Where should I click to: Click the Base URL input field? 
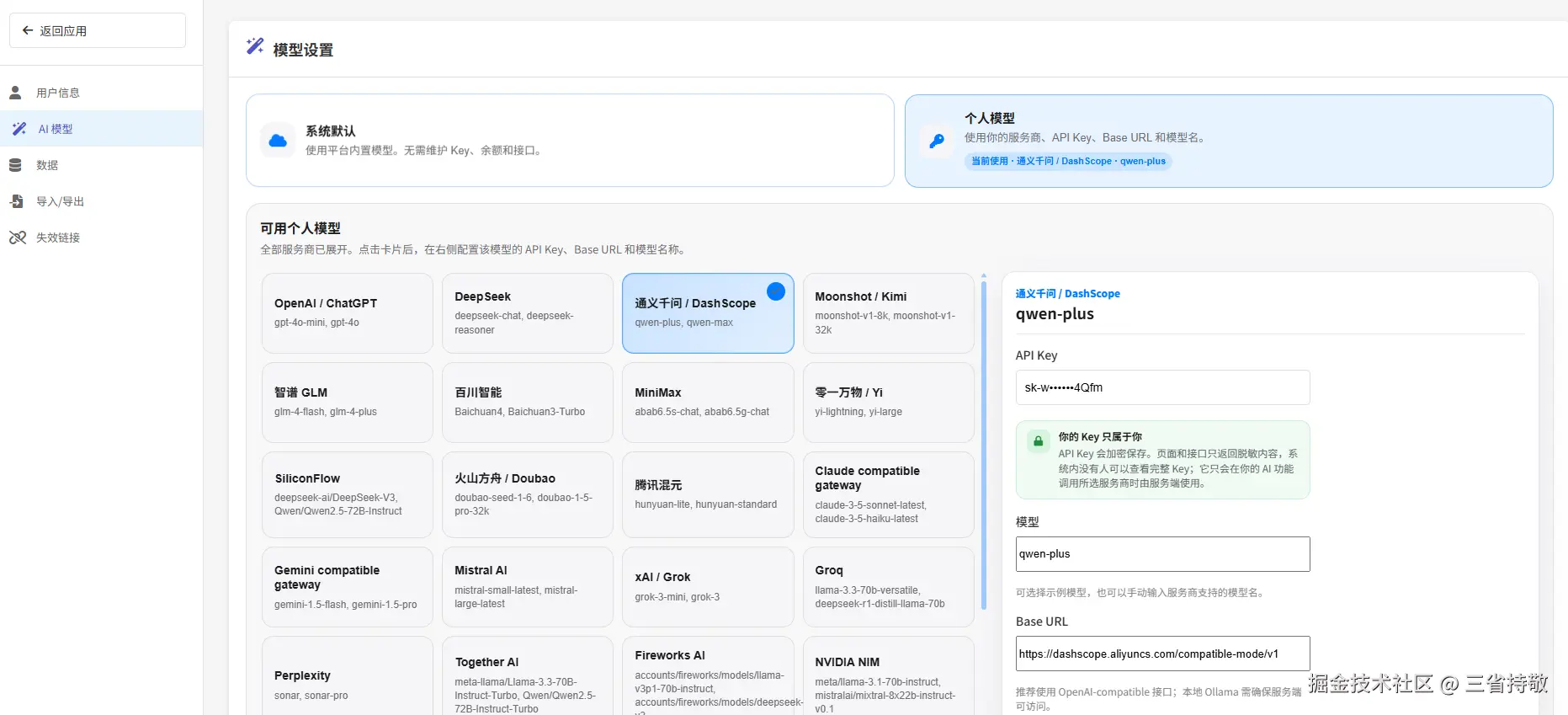pos(1162,654)
